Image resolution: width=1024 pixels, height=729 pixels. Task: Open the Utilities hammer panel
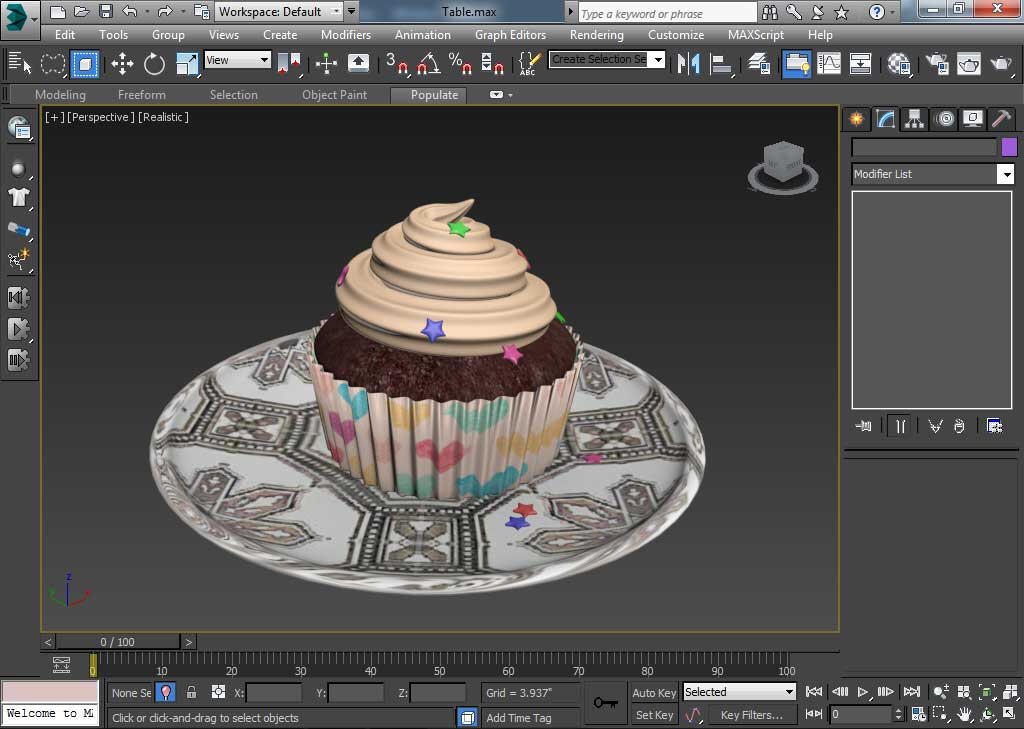[x=1001, y=119]
